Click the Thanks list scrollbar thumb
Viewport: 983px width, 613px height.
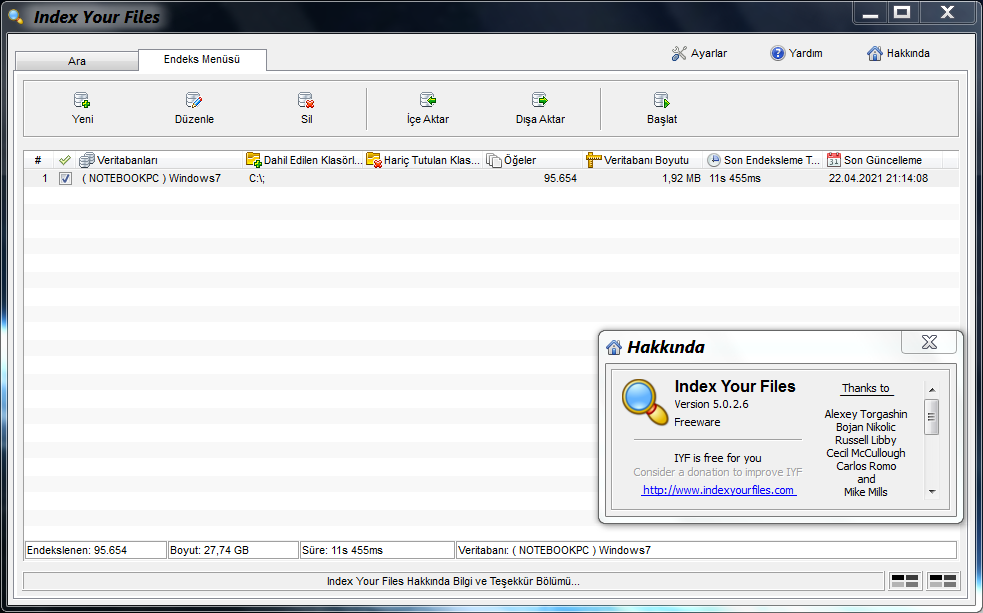click(932, 417)
